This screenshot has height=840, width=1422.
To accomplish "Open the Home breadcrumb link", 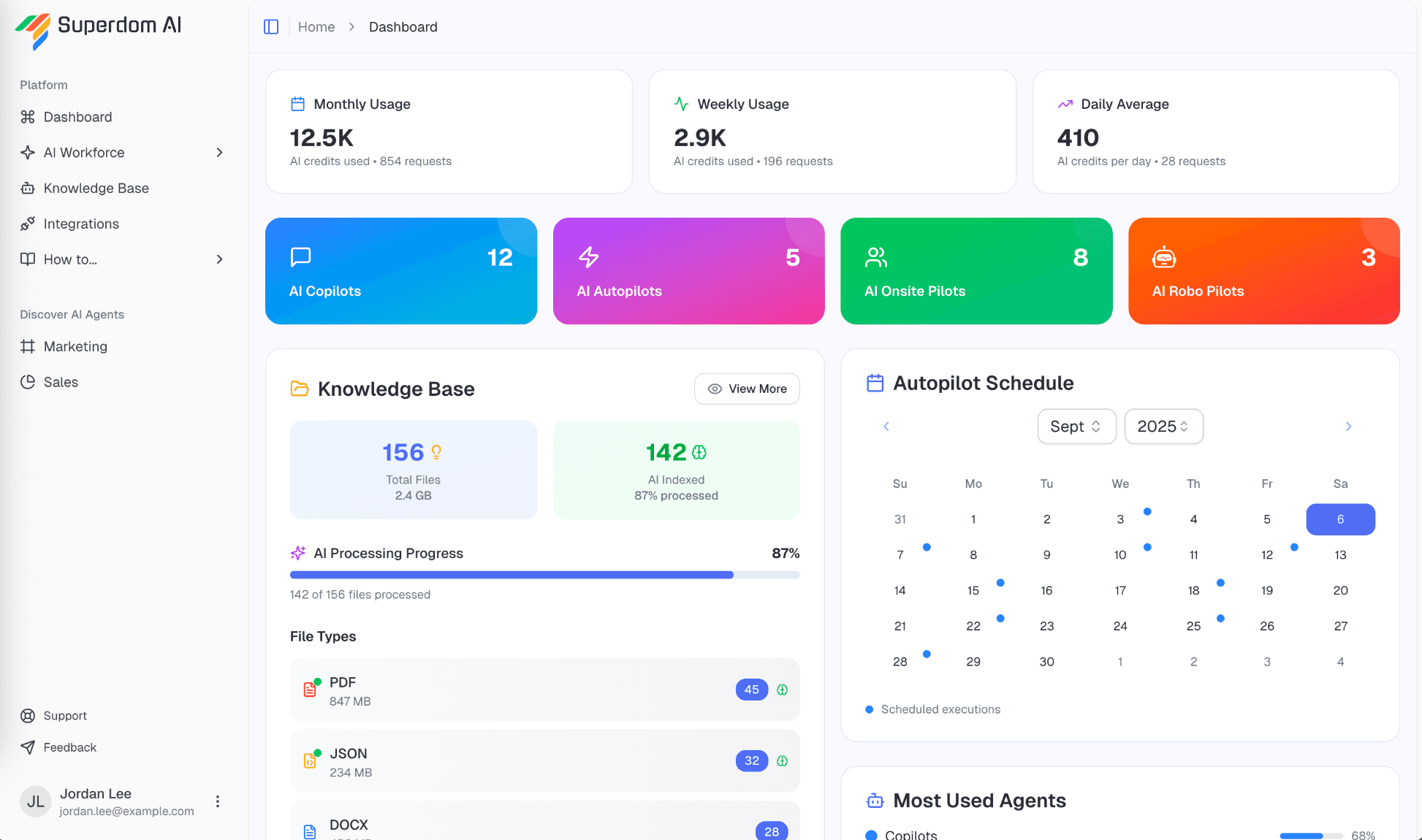I will point(316,26).
